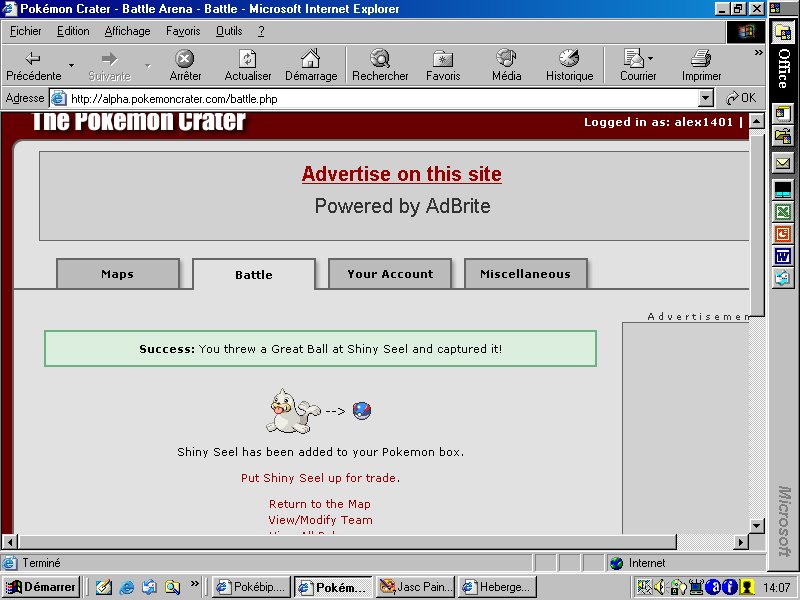Open the Historique panel icon
The image size is (800, 600).
point(569,59)
